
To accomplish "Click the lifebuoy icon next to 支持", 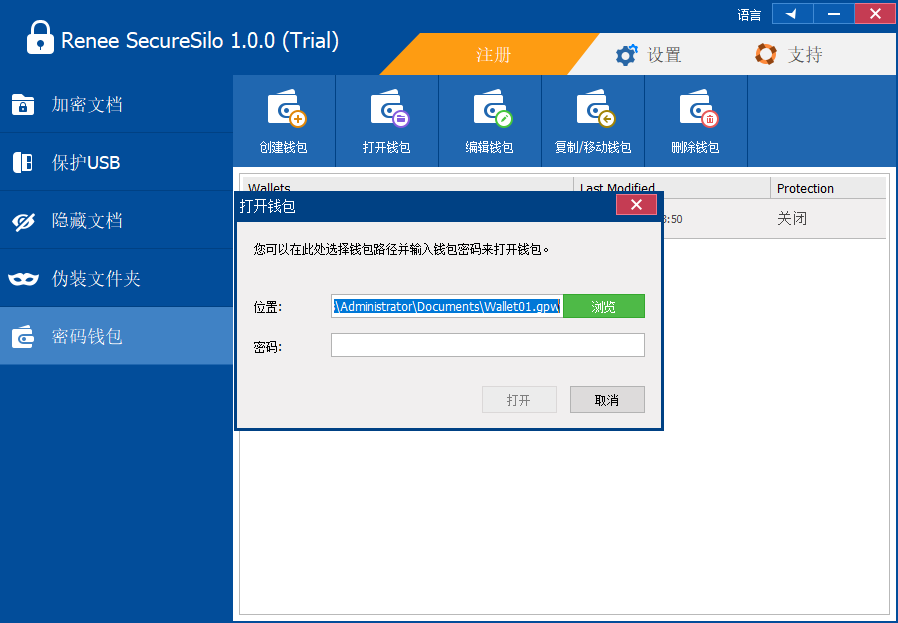I will (766, 54).
